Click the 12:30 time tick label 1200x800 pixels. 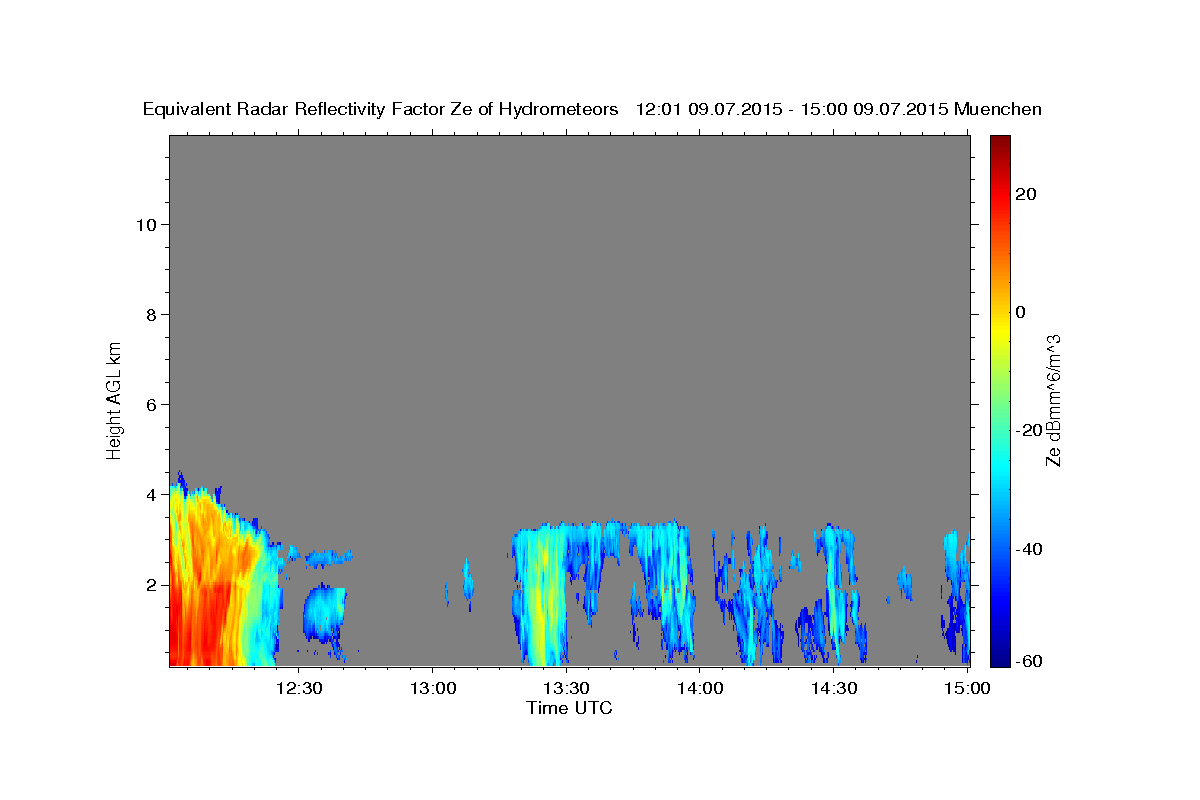pos(299,688)
